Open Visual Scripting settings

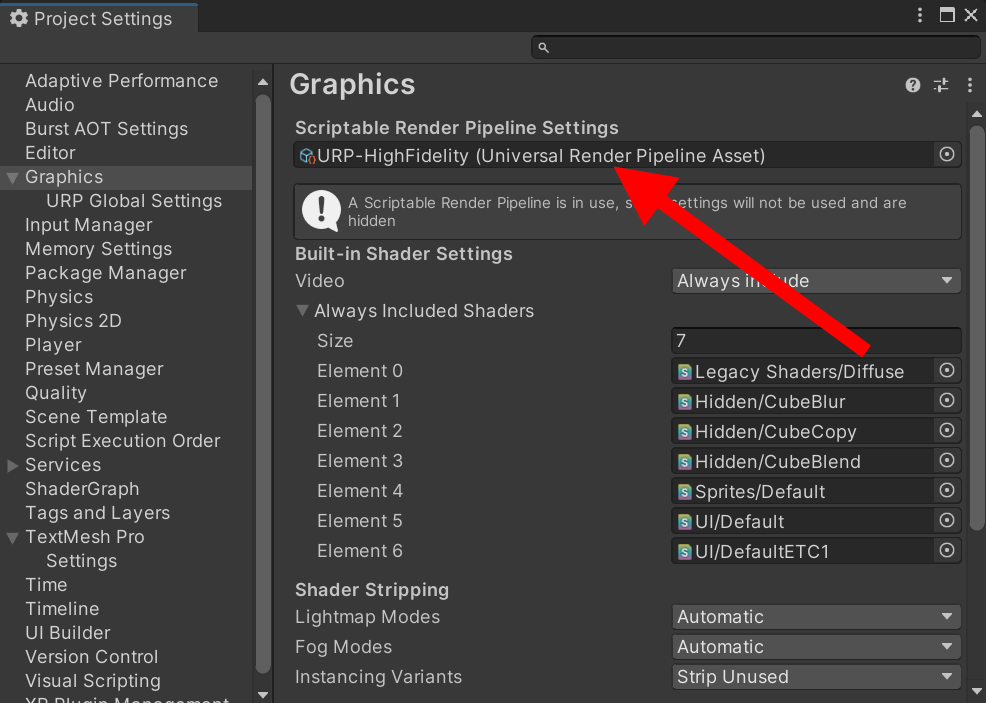(93, 681)
